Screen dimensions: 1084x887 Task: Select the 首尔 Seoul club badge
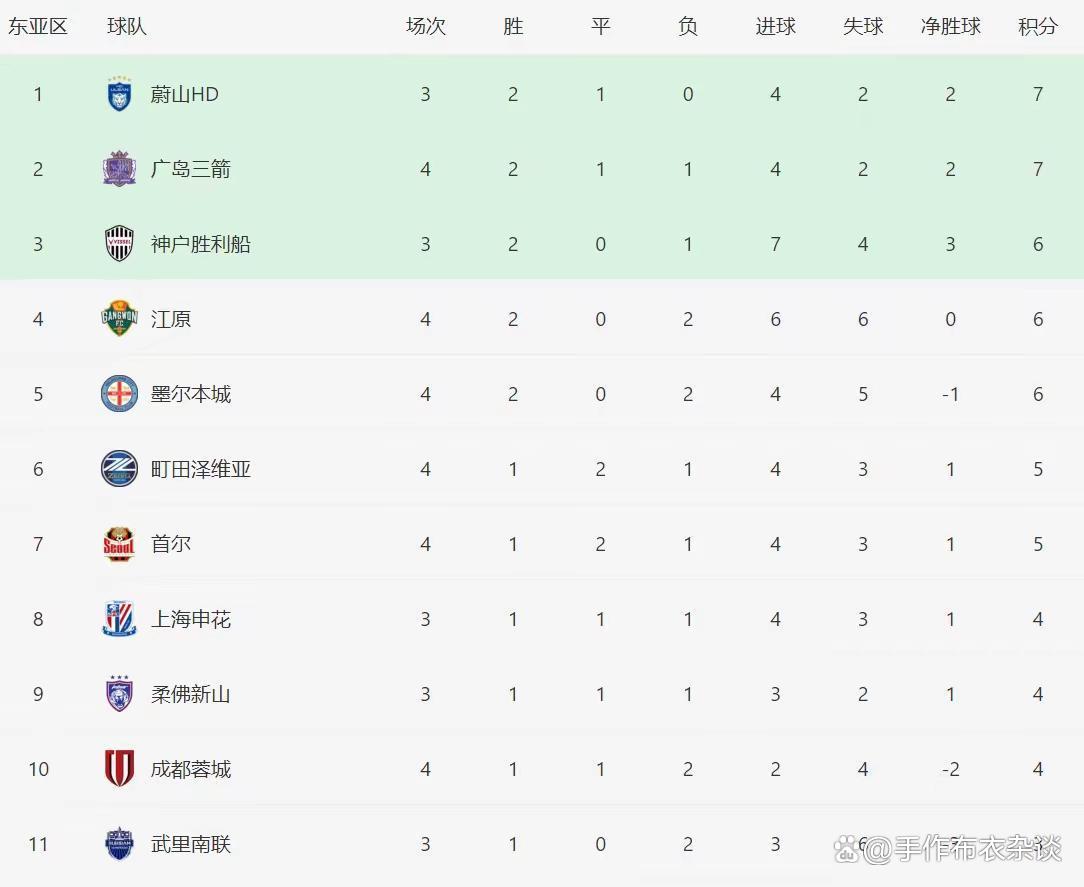coord(119,544)
